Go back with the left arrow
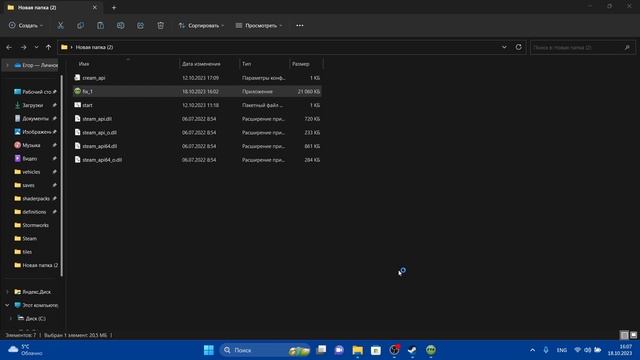Screen dimensions: 640x360 [x=9, y=47]
